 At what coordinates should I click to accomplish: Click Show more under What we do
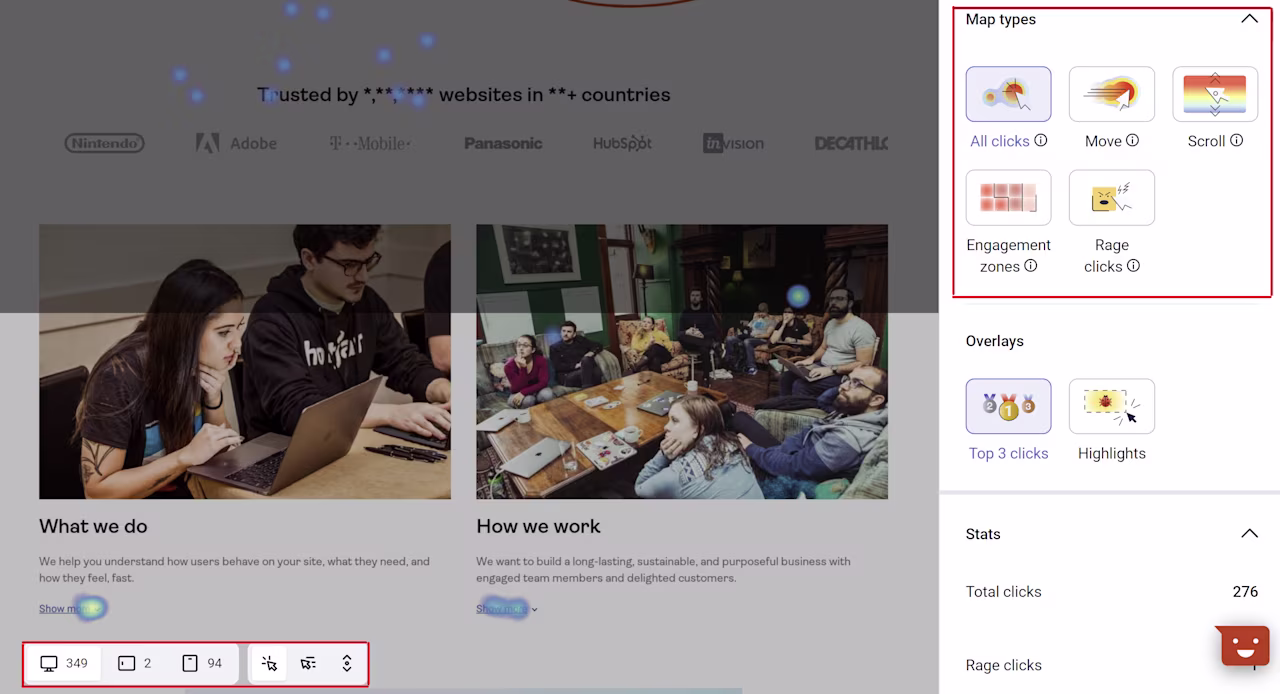coord(66,608)
